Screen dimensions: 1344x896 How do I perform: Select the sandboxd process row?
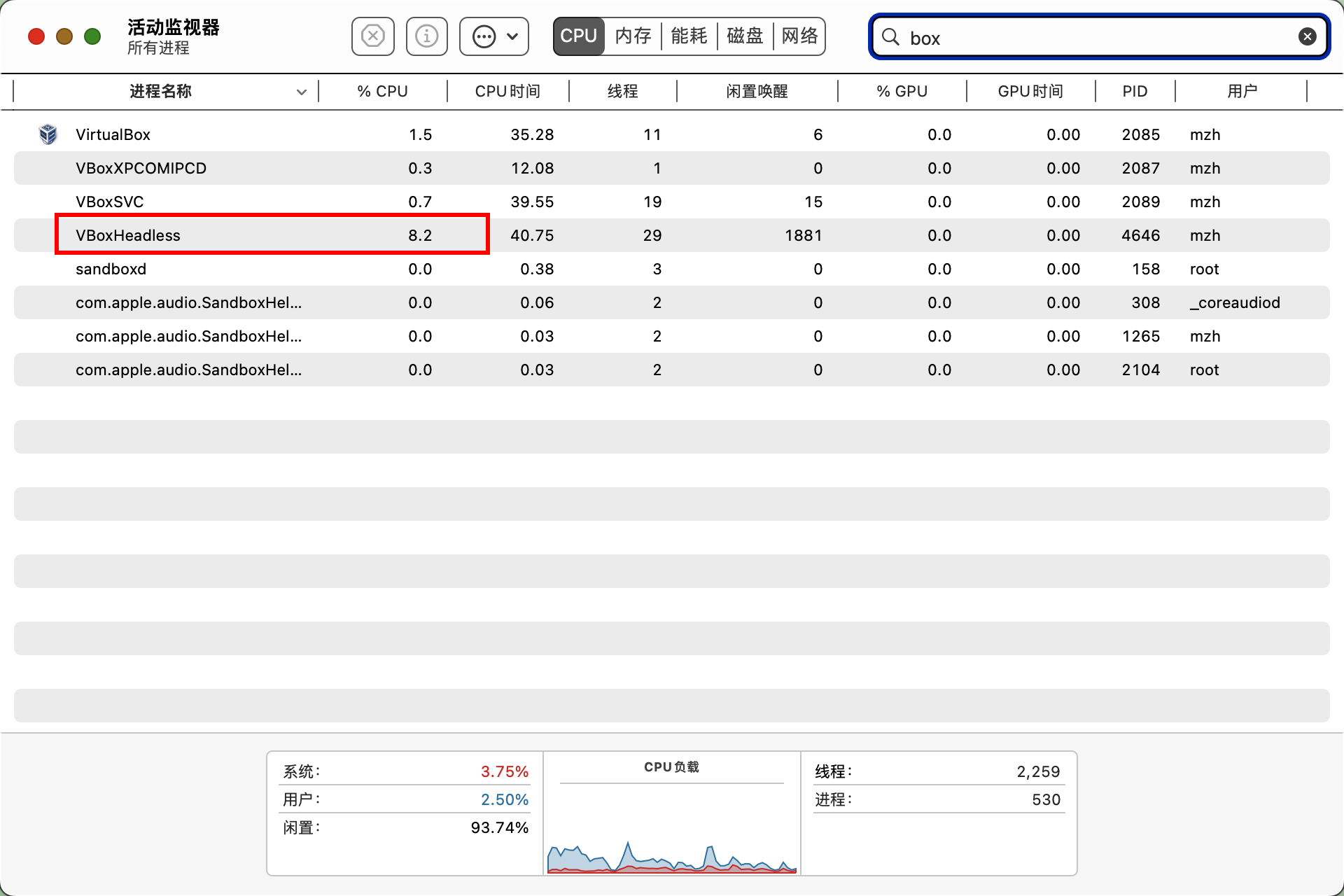tap(672, 269)
